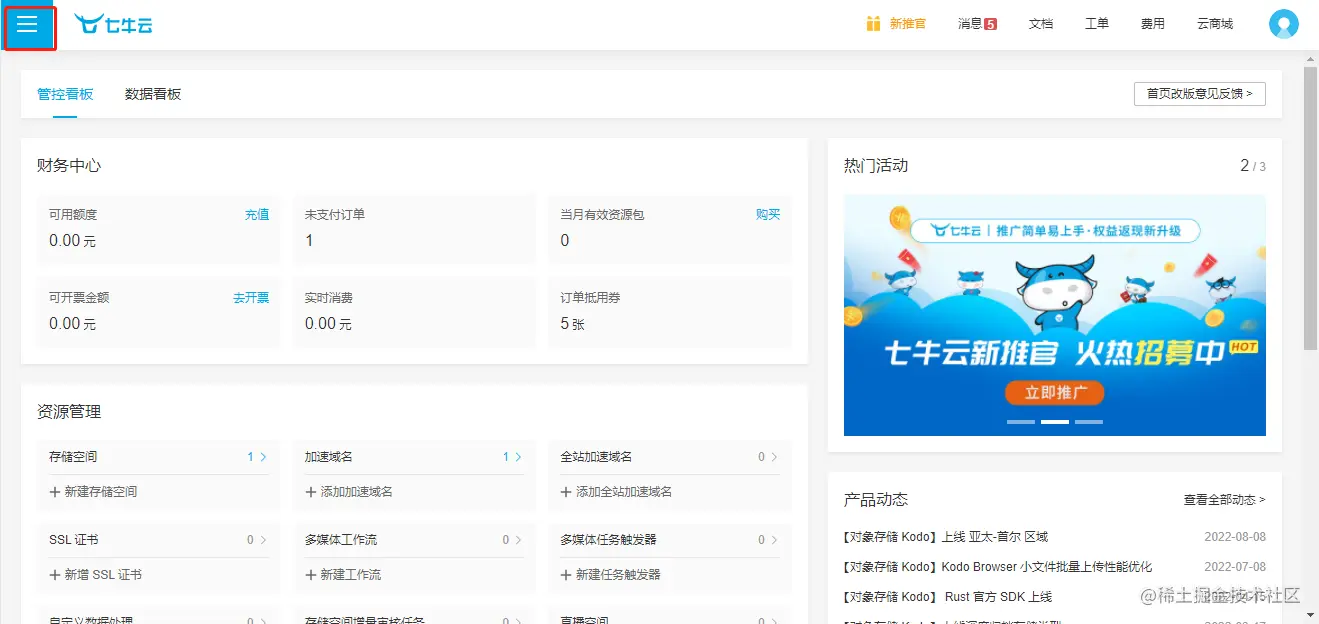Select first carousel indicator on banner
Viewport: 1319px width, 624px height.
click(x=1021, y=422)
